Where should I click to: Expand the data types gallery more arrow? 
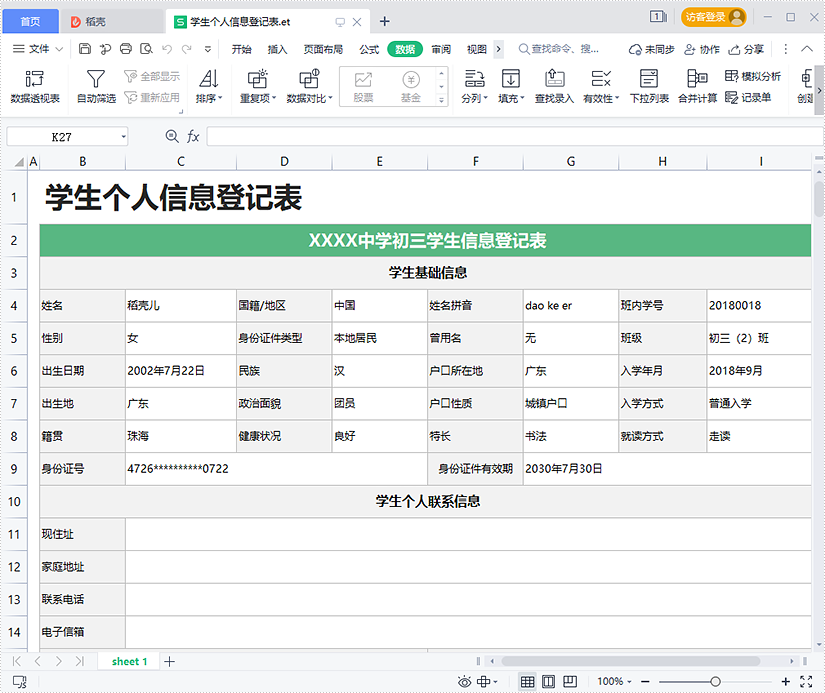(441, 99)
